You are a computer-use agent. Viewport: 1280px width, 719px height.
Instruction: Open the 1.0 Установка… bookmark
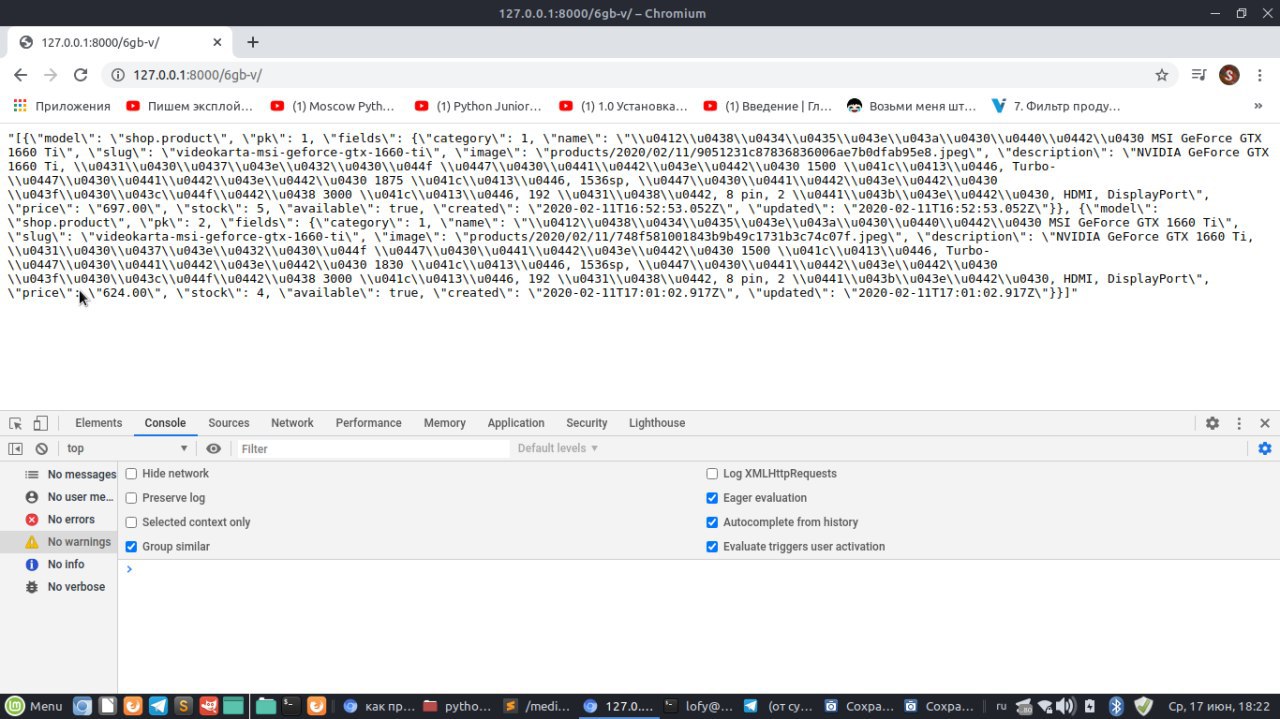(x=623, y=105)
